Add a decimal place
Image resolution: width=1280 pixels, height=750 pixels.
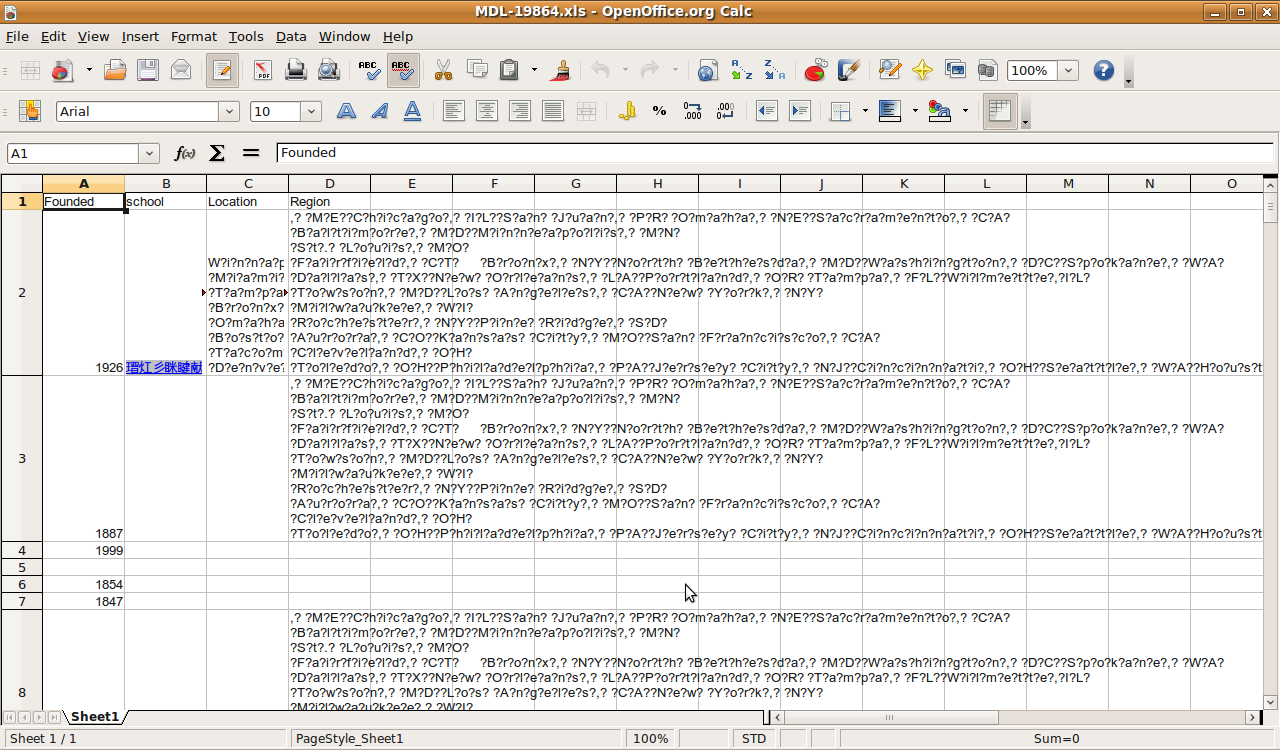(x=693, y=111)
